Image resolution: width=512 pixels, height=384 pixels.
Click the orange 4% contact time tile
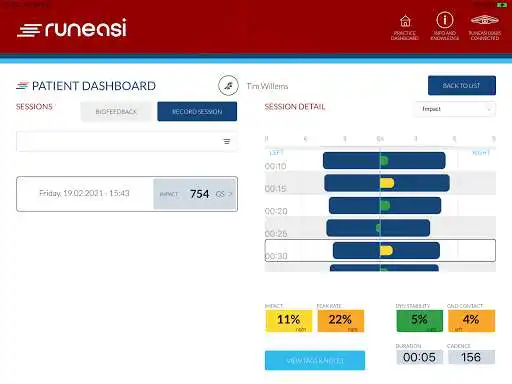471,321
